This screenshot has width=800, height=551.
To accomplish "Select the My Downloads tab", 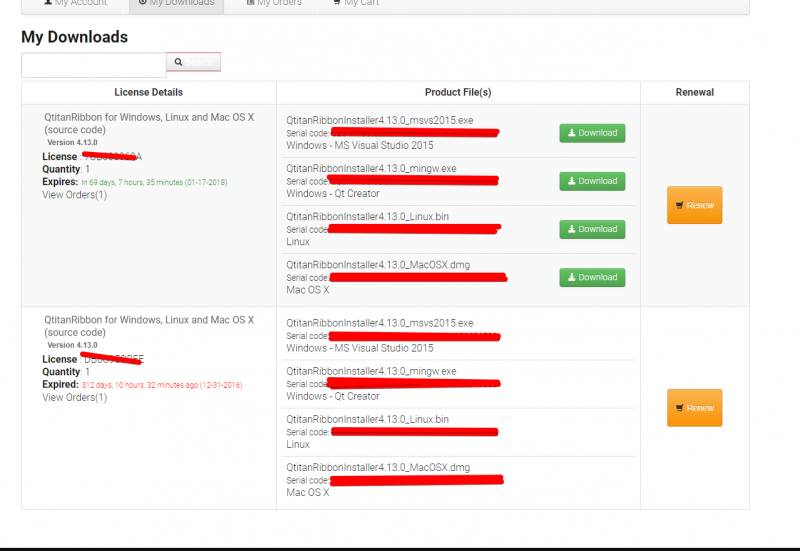I will pos(176,4).
